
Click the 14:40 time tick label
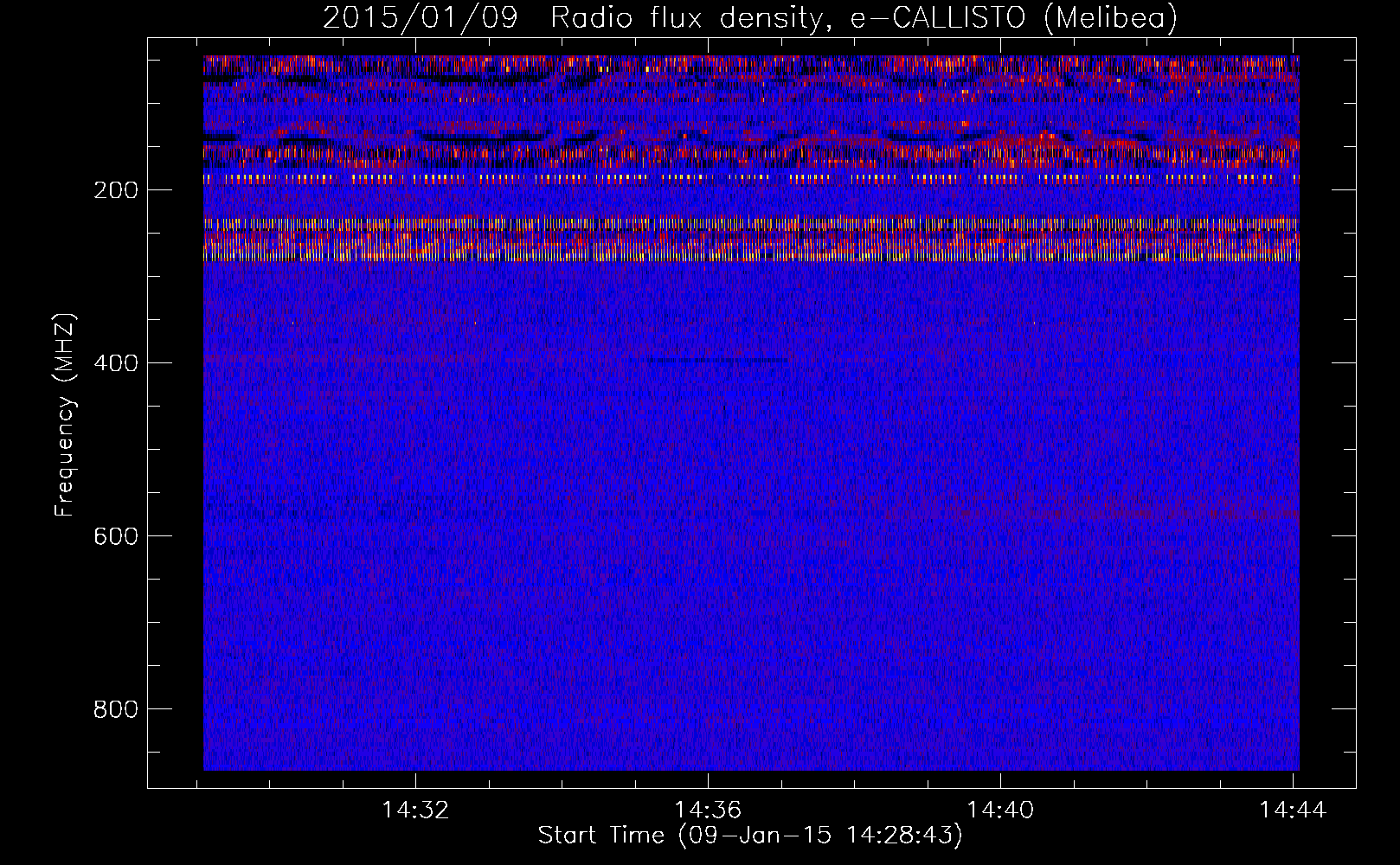pos(1000,811)
